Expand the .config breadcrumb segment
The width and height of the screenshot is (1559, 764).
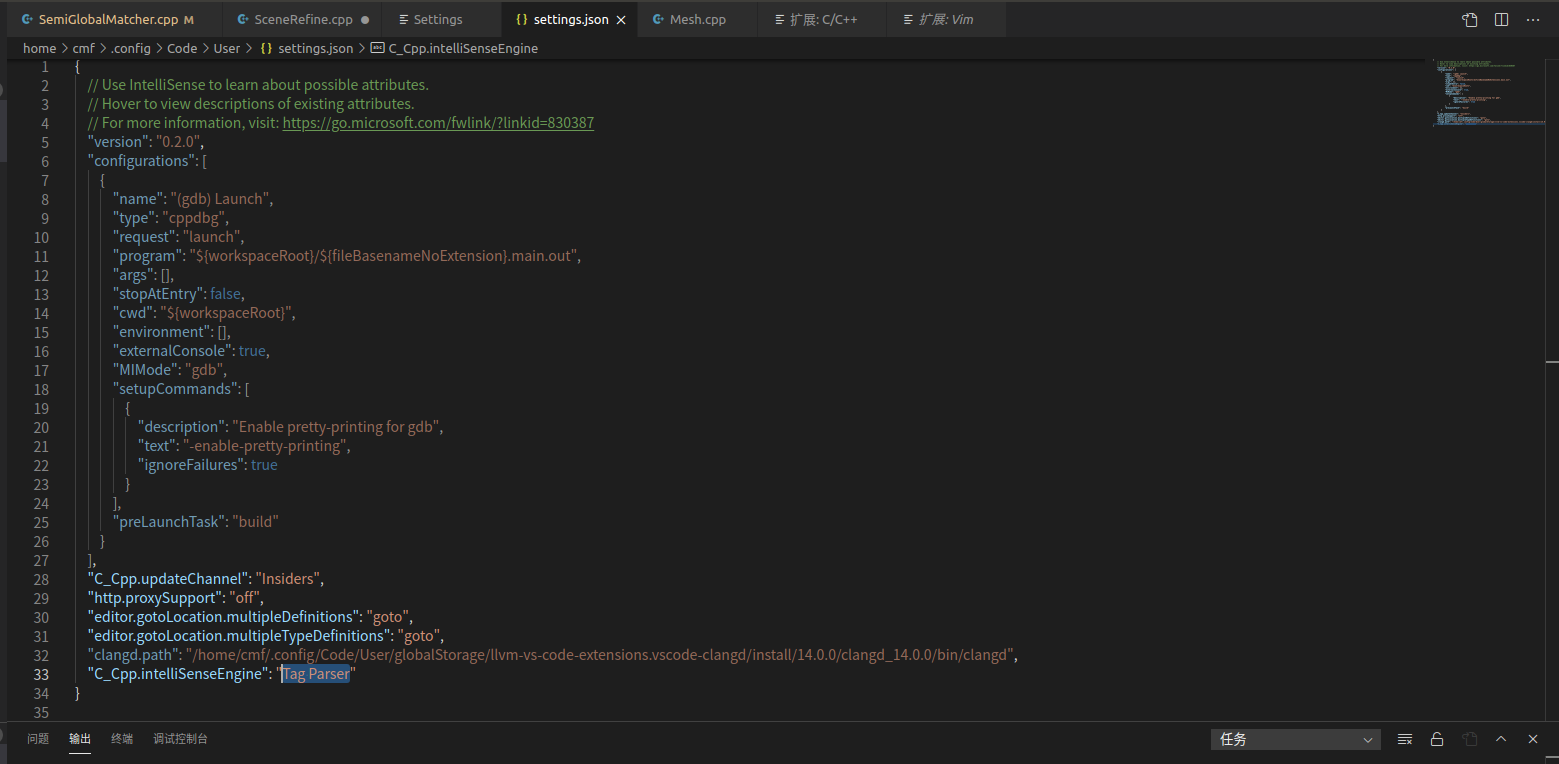(x=130, y=48)
